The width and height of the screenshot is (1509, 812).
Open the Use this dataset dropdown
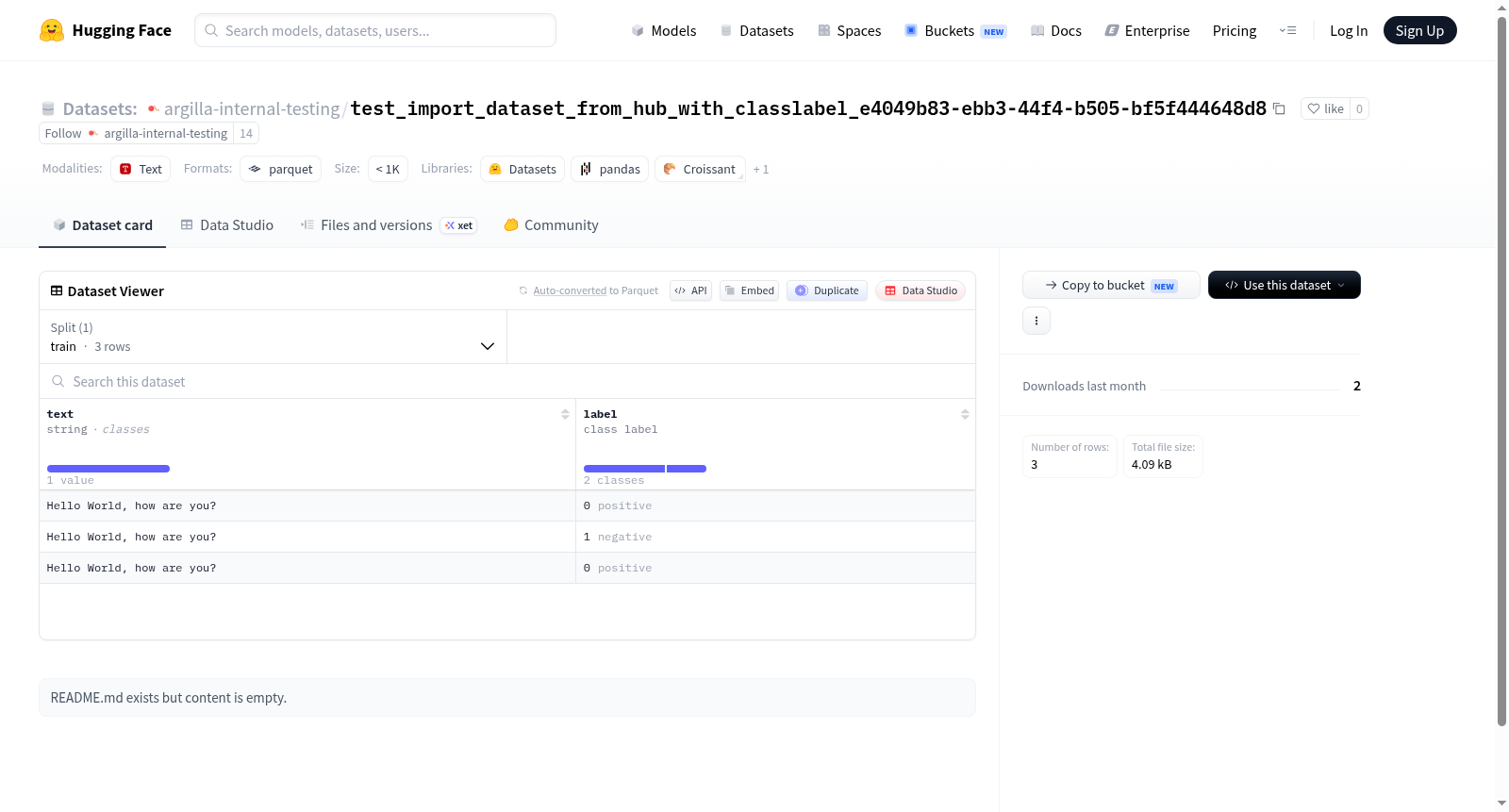click(x=1285, y=285)
